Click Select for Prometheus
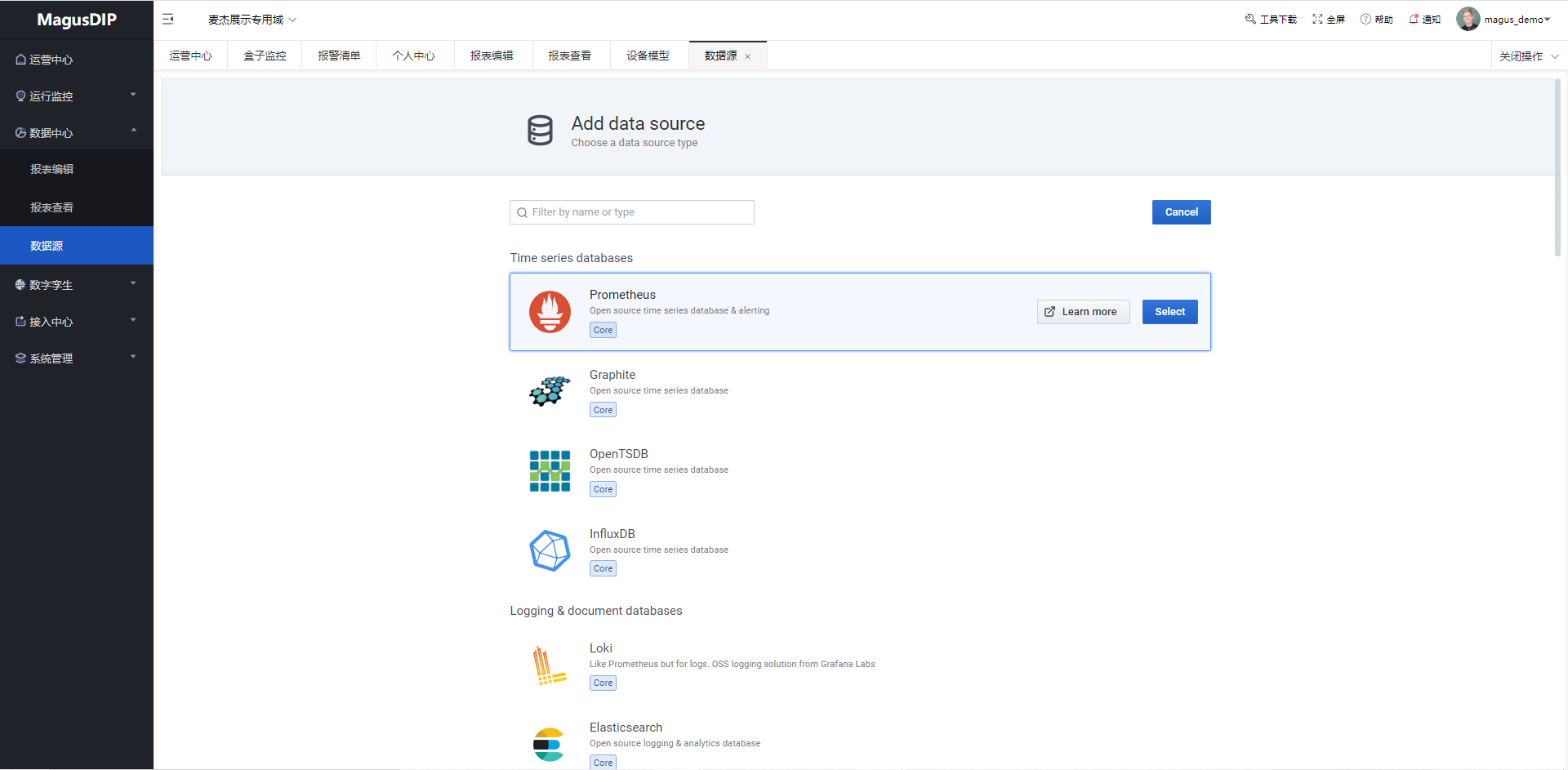The width and height of the screenshot is (1568, 770). (x=1169, y=312)
